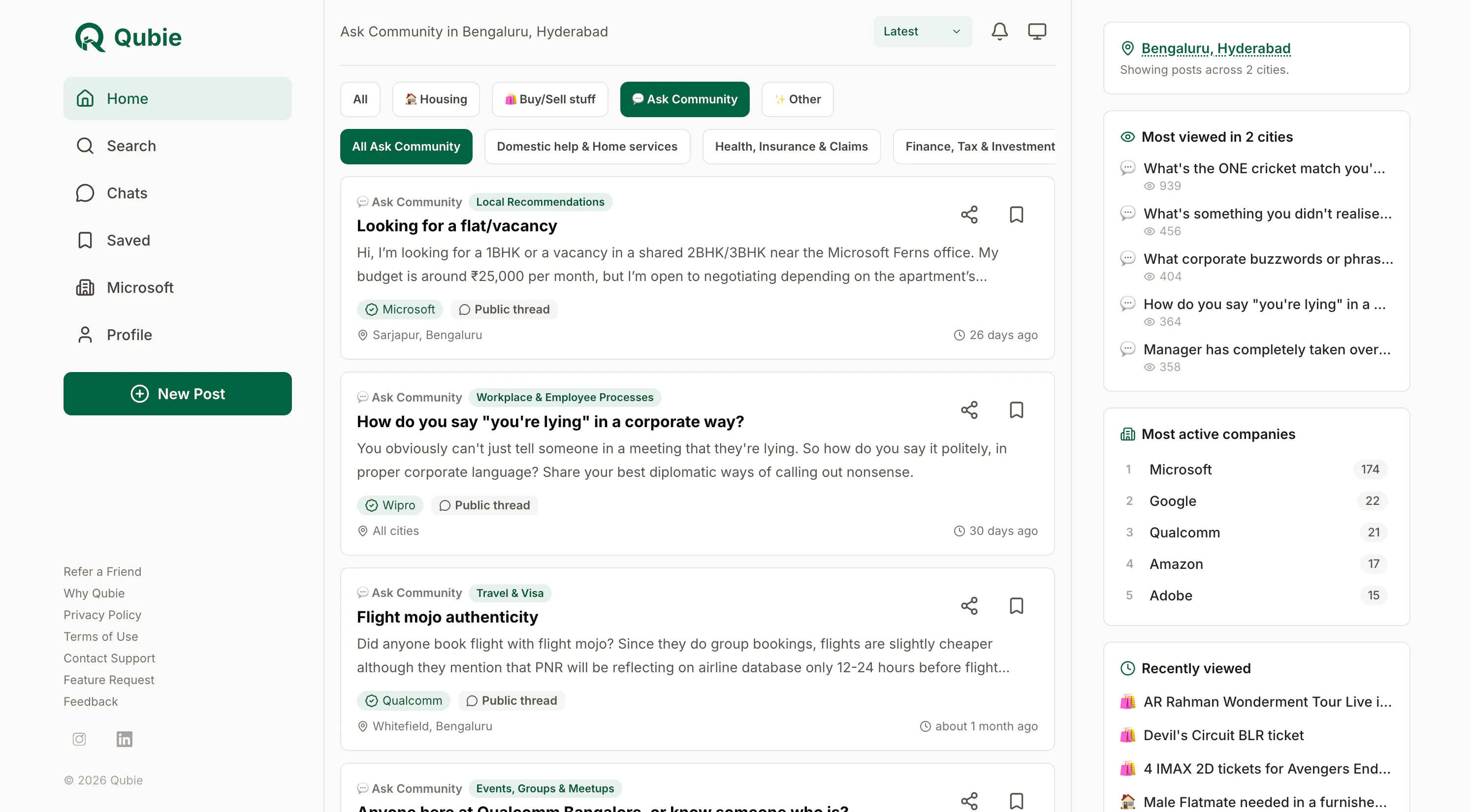Share the "you're lying" corporate post
Image resolution: width=1471 pixels, height=812 pixels.
pyautogui.click(x=969, y=410)
